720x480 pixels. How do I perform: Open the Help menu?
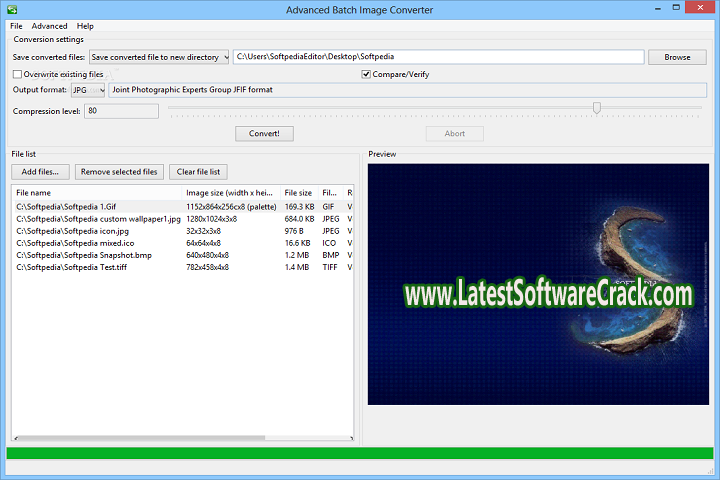pos(85,26)
